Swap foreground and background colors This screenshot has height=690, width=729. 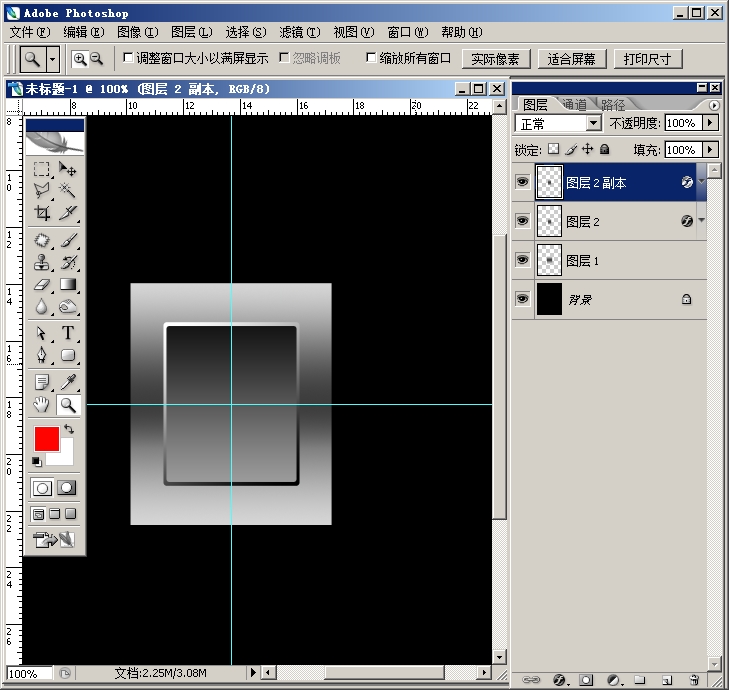tap(69, 429)
